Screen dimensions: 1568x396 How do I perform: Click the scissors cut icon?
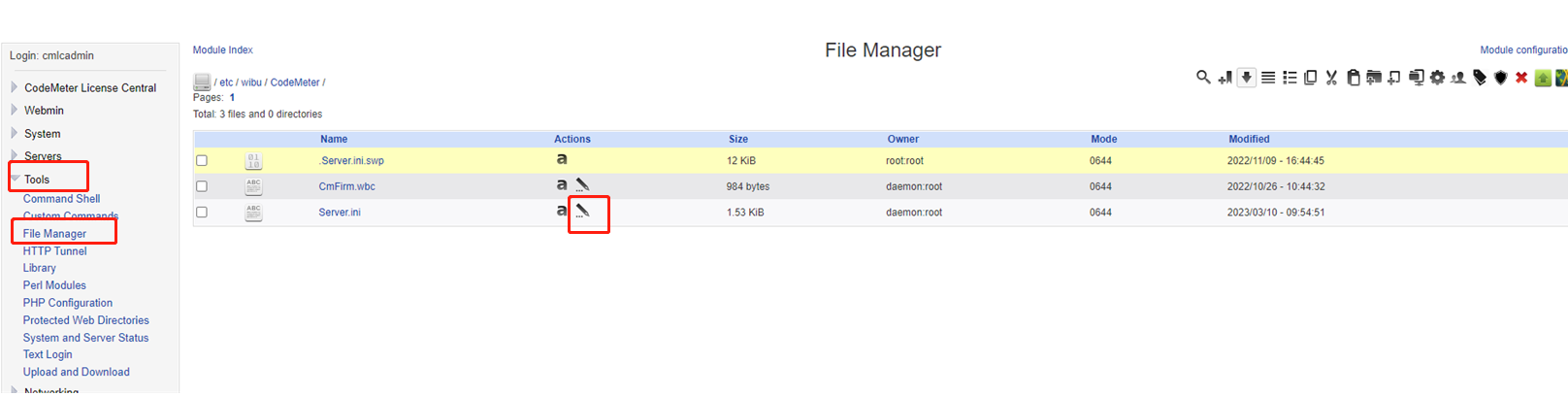pos(1331,78)
